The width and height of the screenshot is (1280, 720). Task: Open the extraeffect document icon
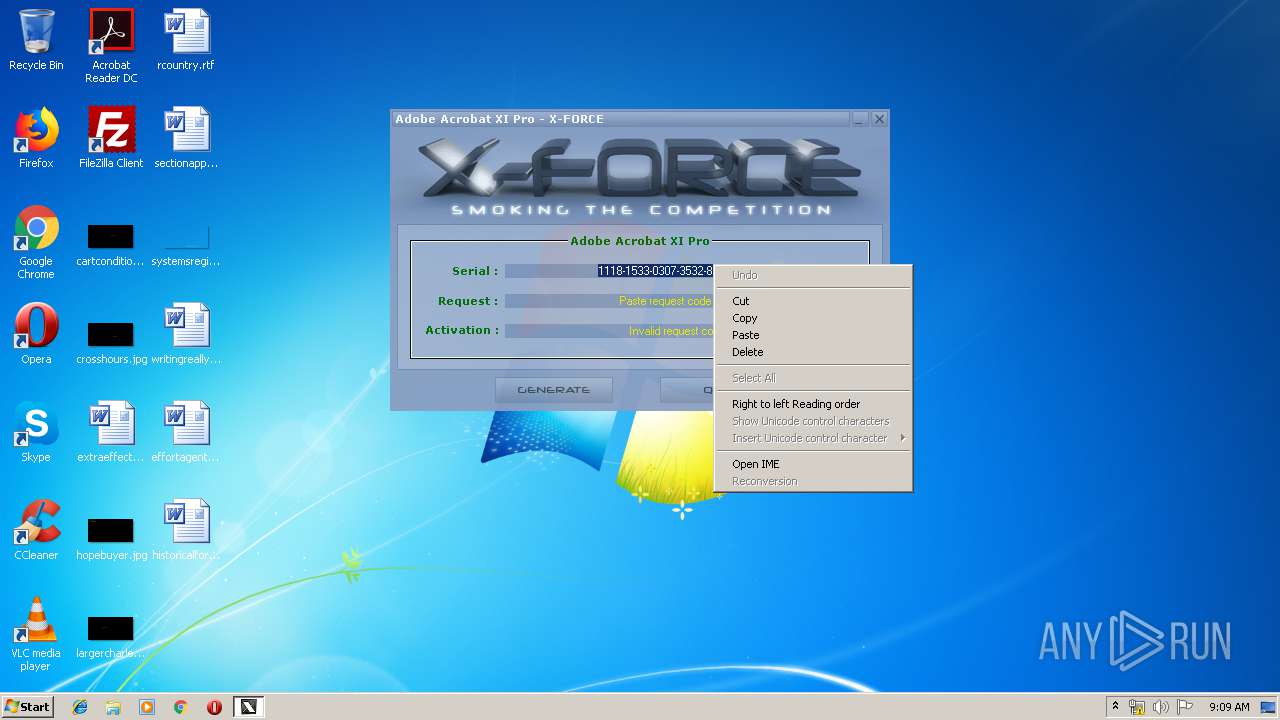(111, 432)
